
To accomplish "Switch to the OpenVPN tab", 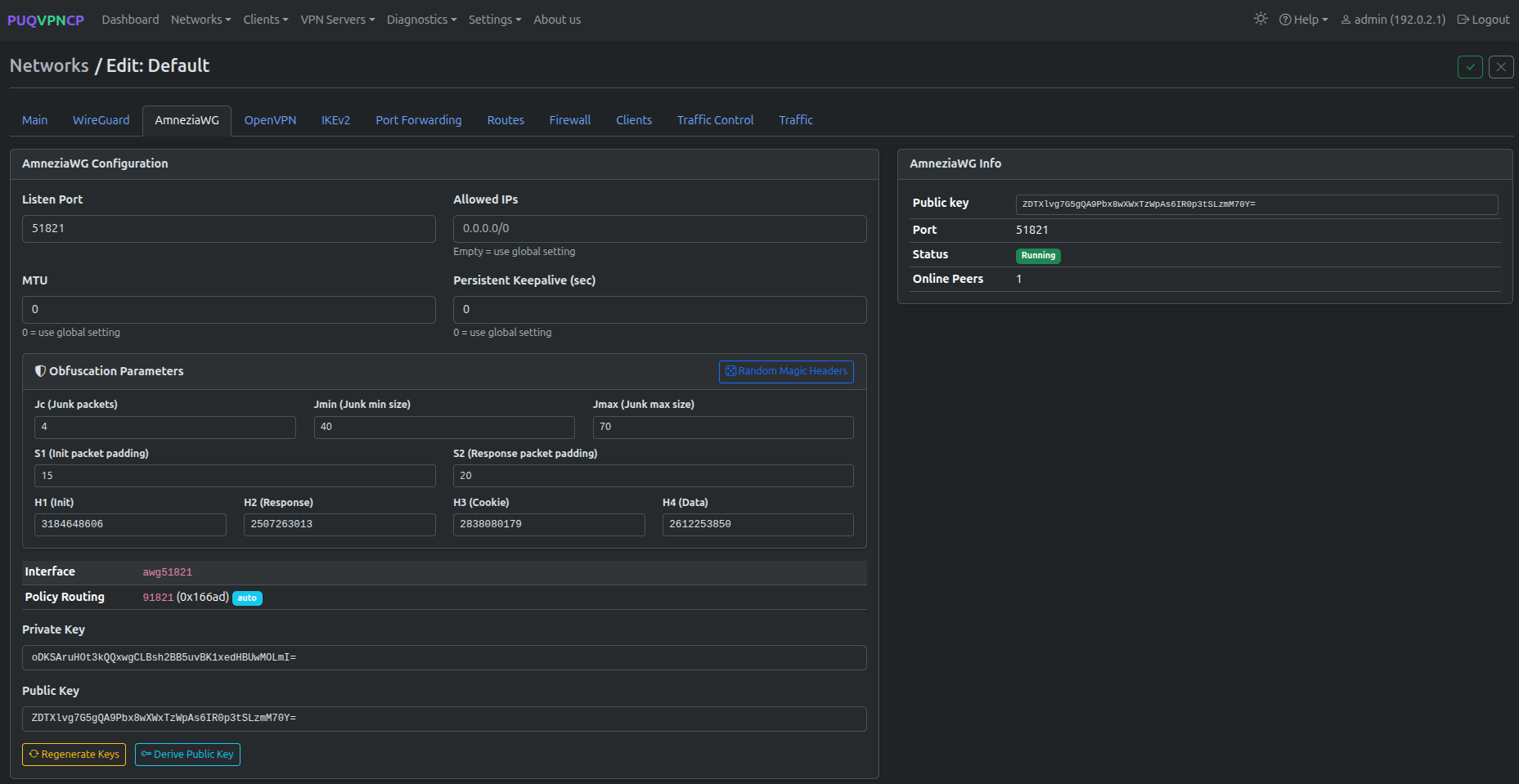I will tap(271, 120).
